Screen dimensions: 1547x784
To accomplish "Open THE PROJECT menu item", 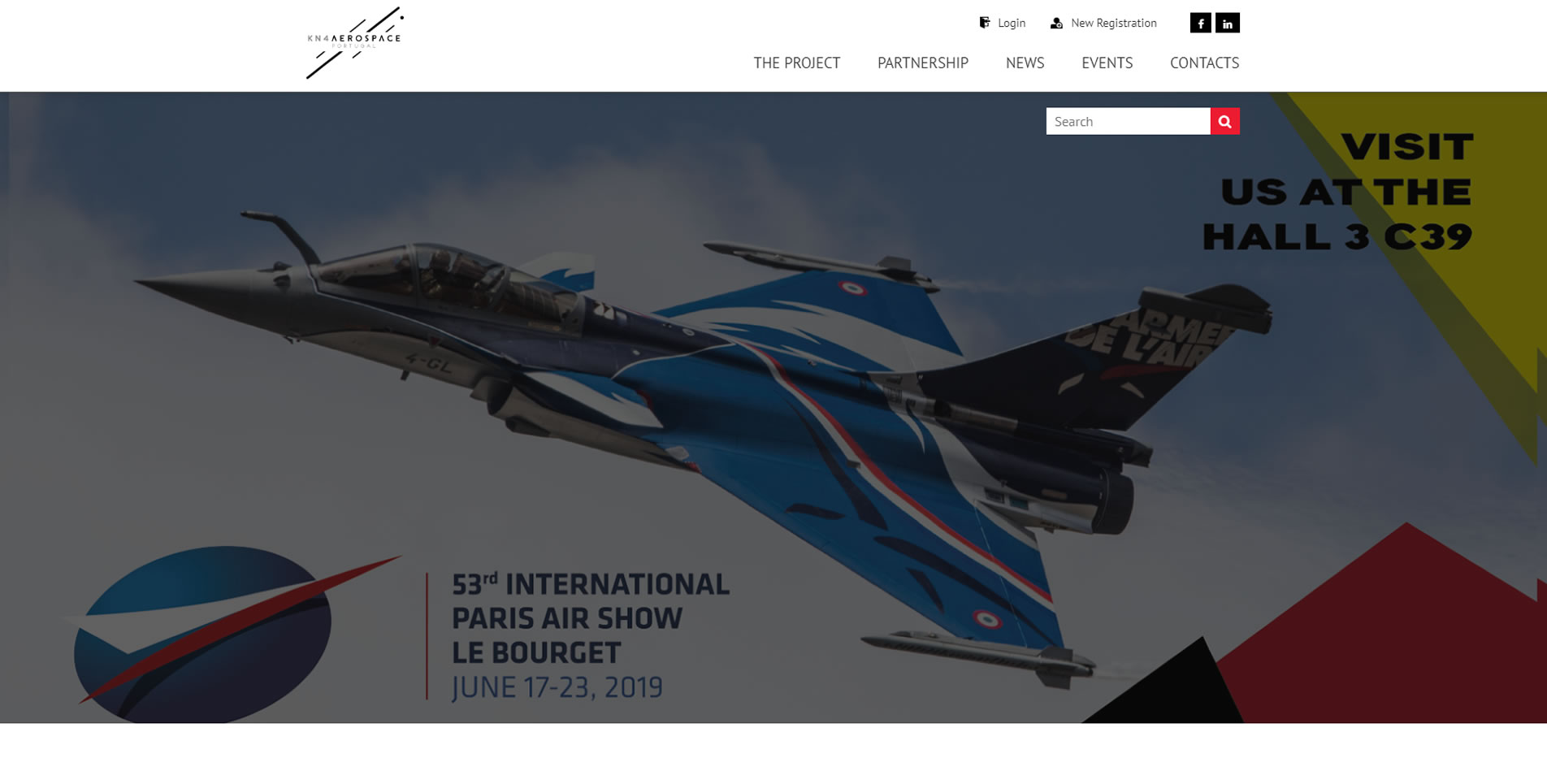I will pos(797,63).
